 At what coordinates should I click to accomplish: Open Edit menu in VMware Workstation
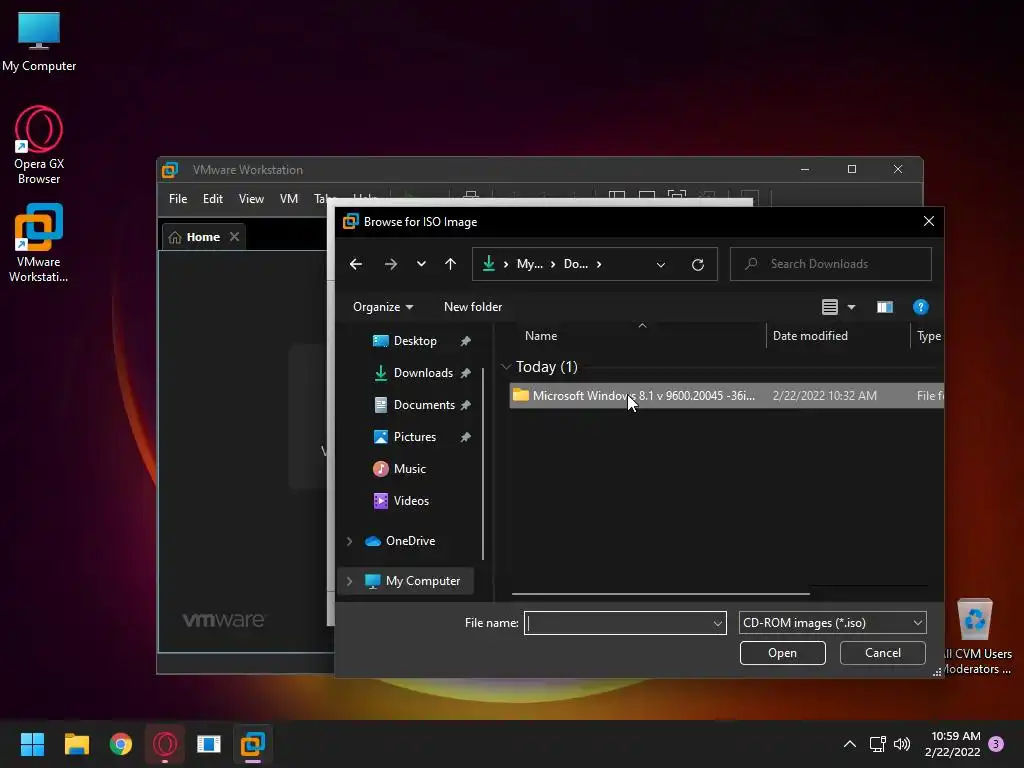212,199
